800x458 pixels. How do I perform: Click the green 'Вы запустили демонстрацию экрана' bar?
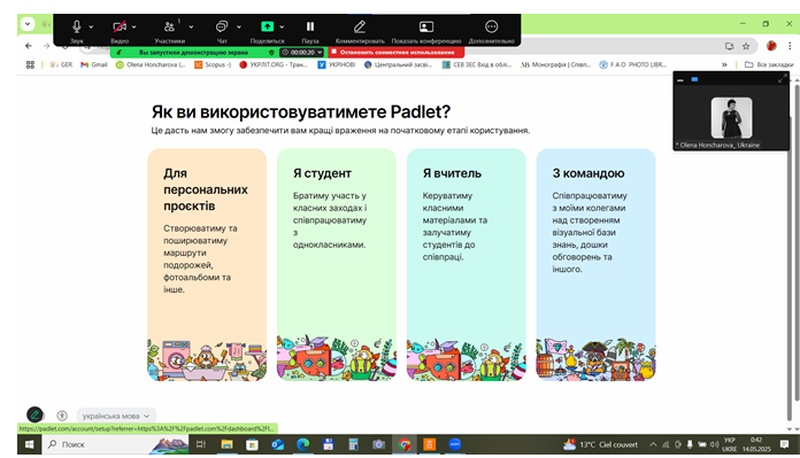[x=194, y=52]
